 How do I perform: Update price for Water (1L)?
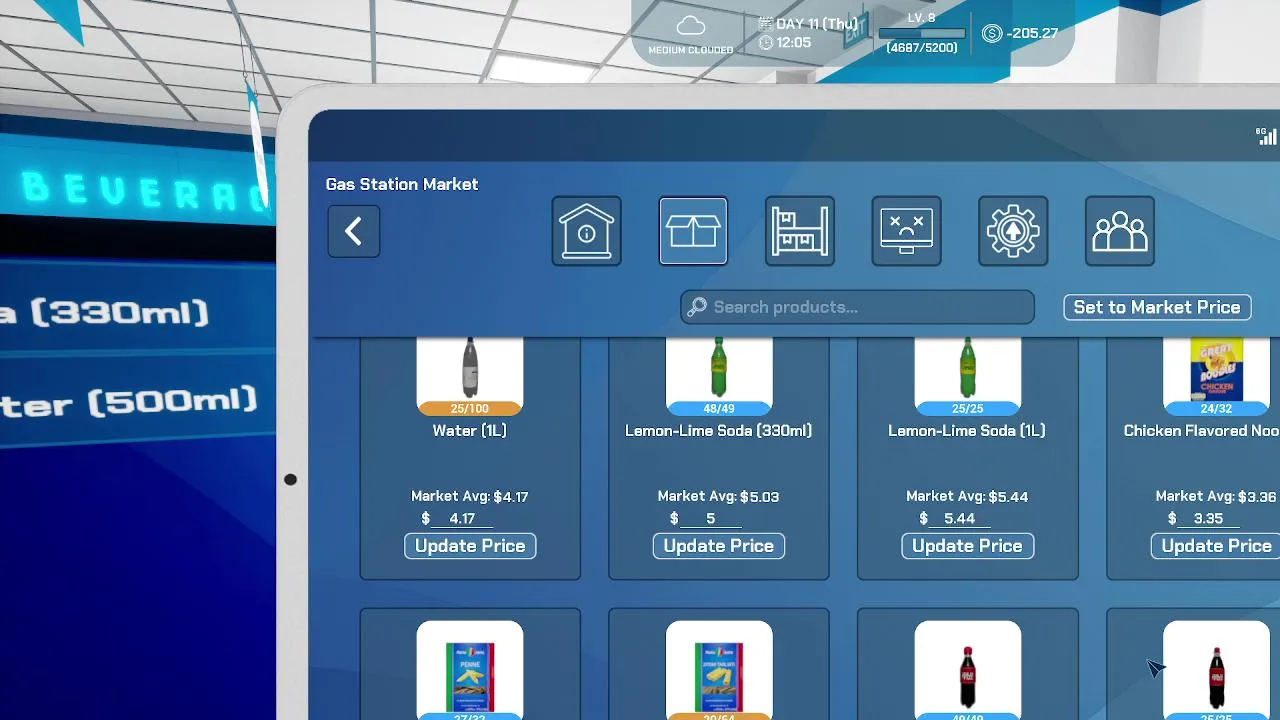[470, 546]
